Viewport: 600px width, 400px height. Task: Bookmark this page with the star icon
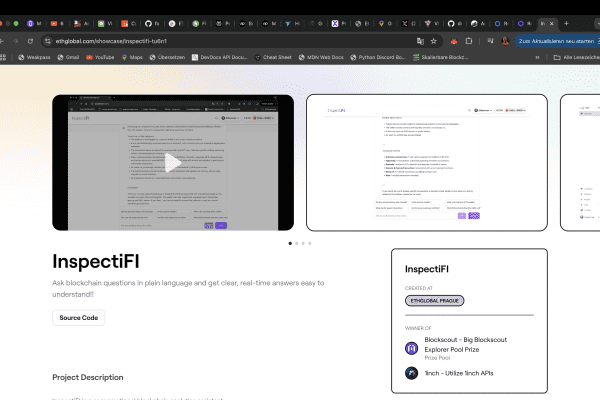[x=434, y=41]
